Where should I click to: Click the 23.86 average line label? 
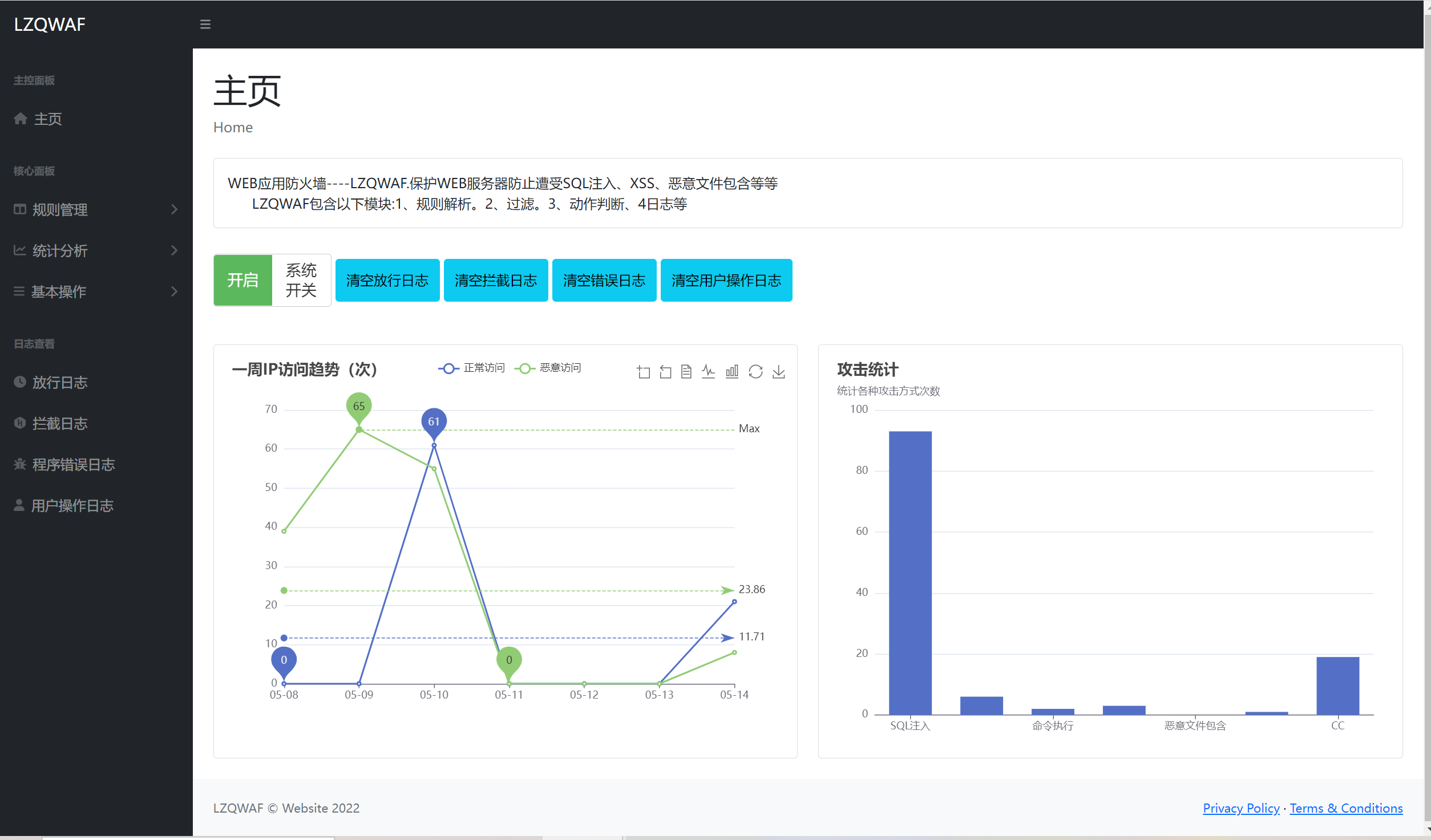(x=751, y=589)
